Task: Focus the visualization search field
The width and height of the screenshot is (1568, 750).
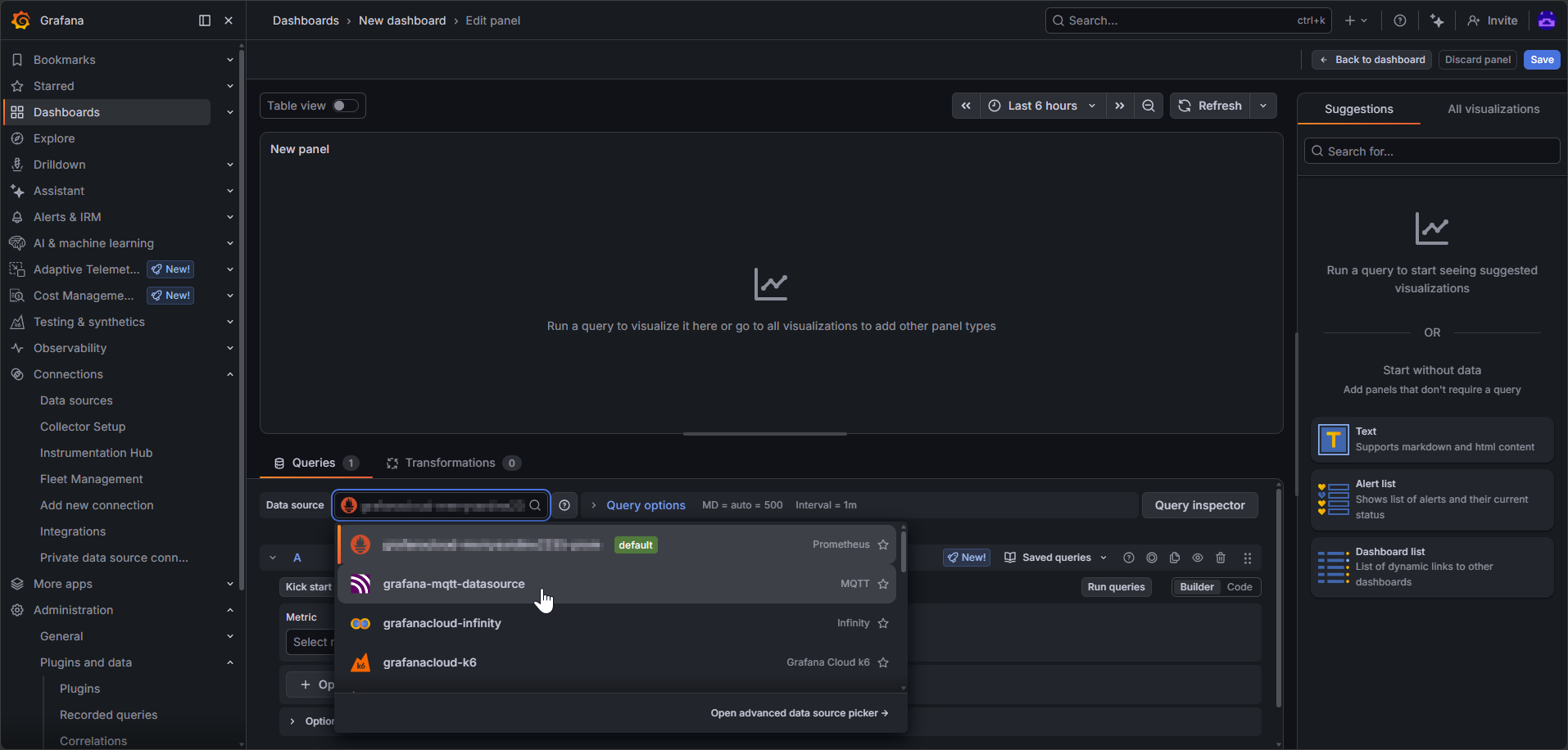Action: (x=1432, y=151)
